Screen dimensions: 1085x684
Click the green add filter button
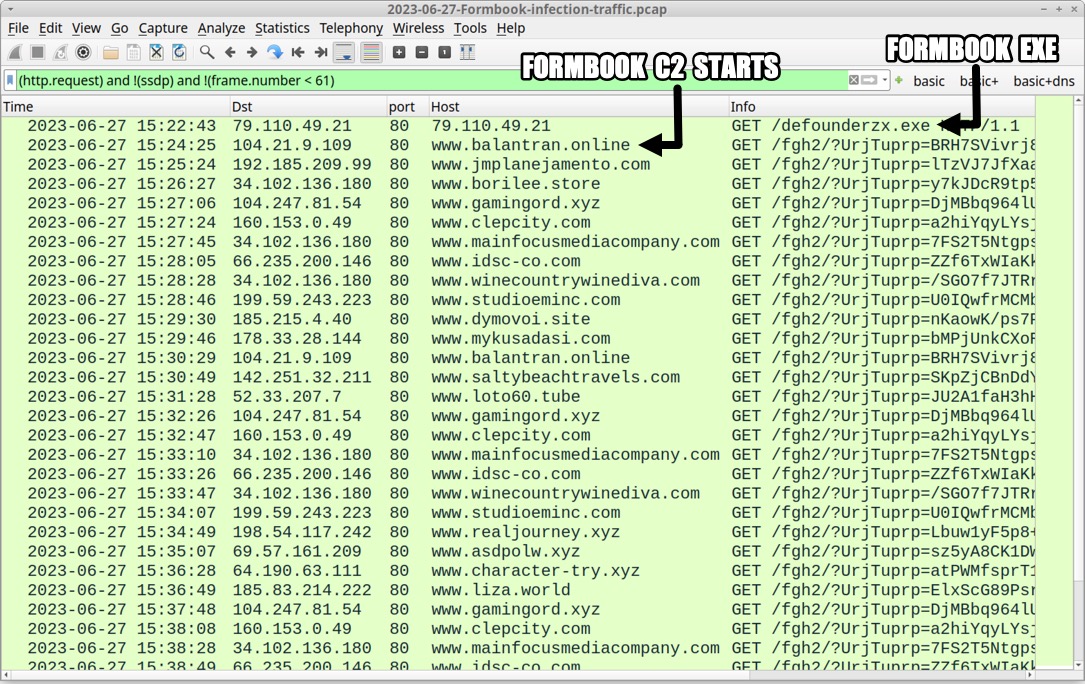[899, 80]
